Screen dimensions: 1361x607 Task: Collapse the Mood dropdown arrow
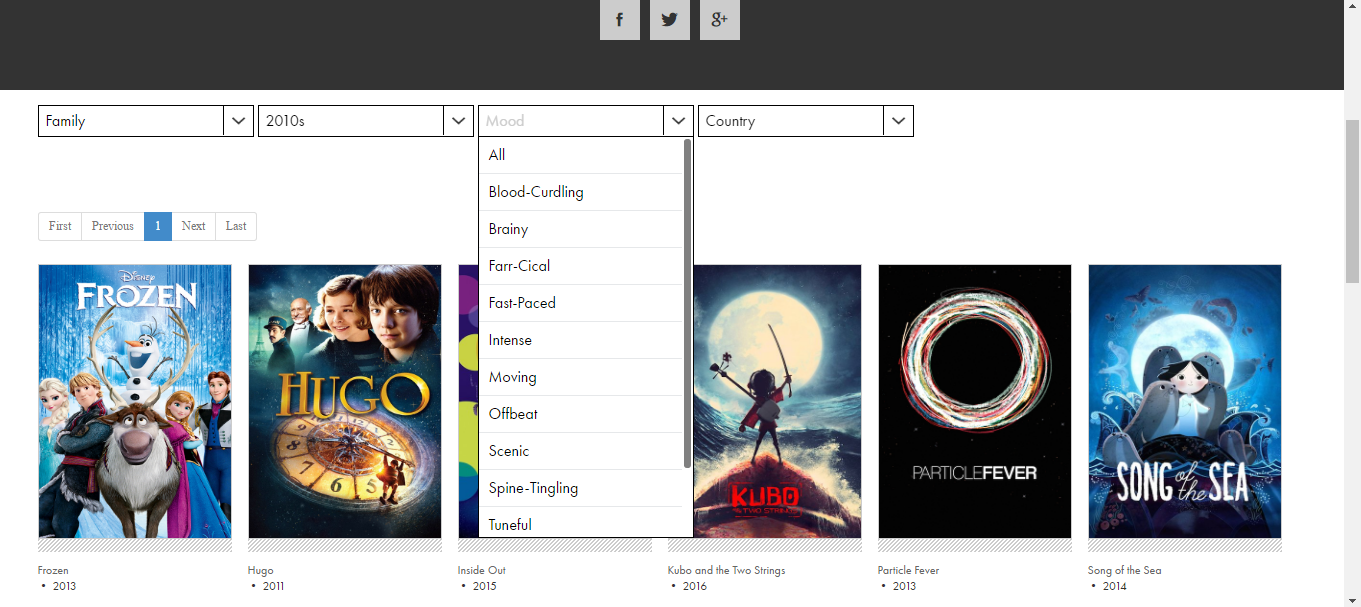pyautogui.click(x=678, y=121)
